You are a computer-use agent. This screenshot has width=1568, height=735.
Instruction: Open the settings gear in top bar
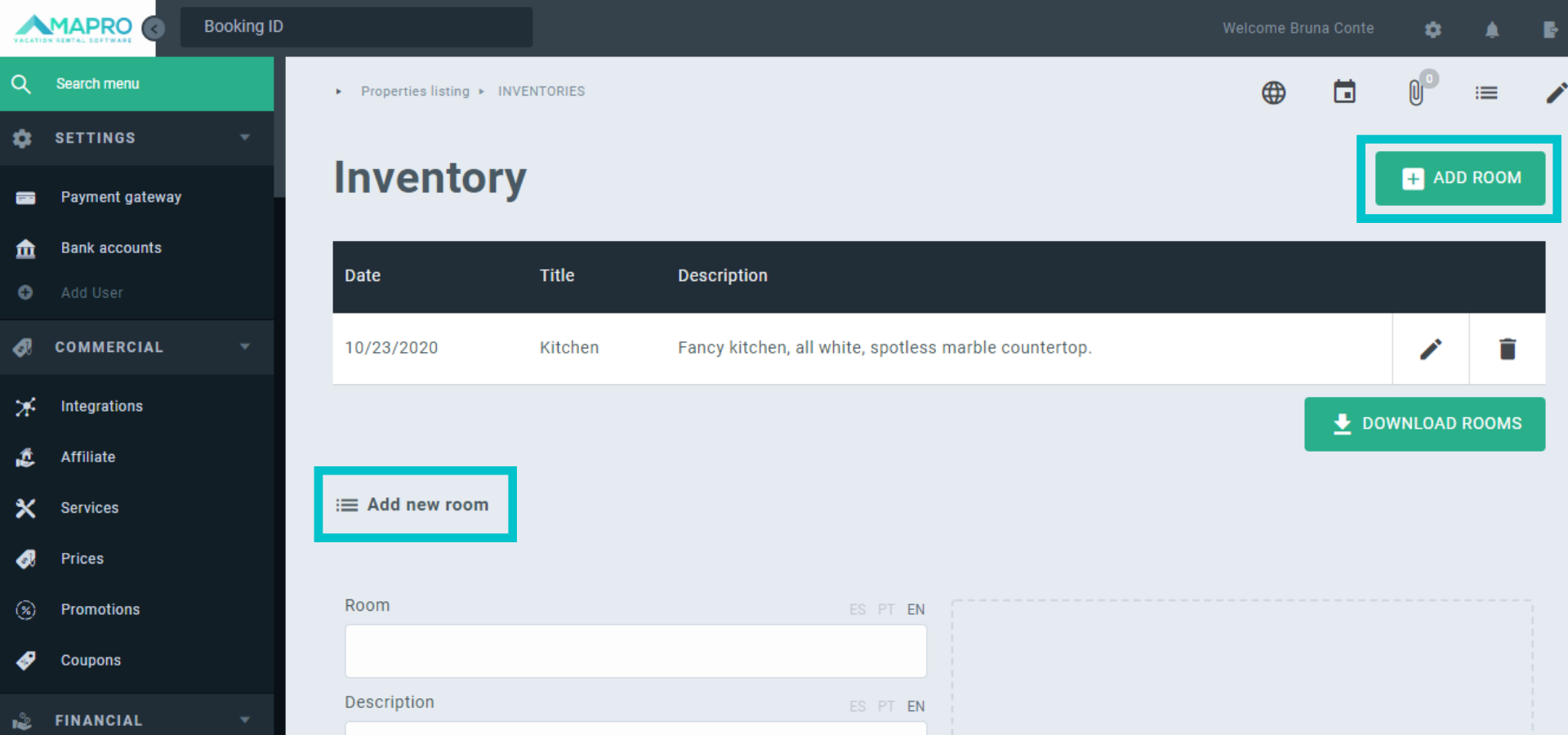click(1432, 29)
